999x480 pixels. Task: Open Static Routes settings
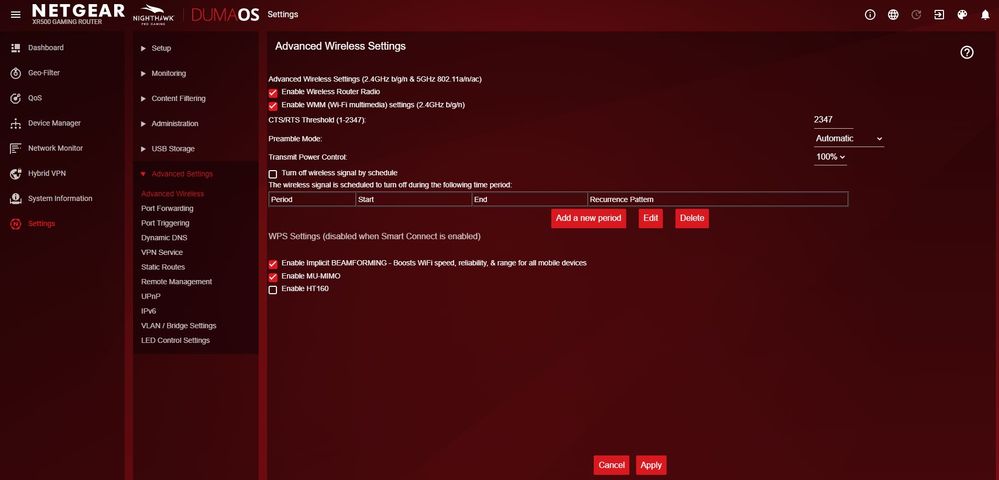click(x=163, y=267)
